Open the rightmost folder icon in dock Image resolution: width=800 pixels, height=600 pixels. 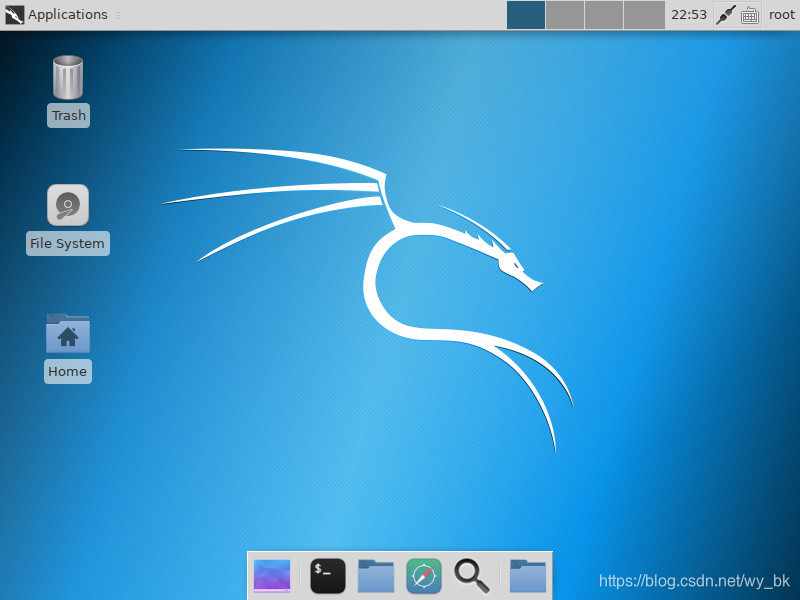[528, 576]
